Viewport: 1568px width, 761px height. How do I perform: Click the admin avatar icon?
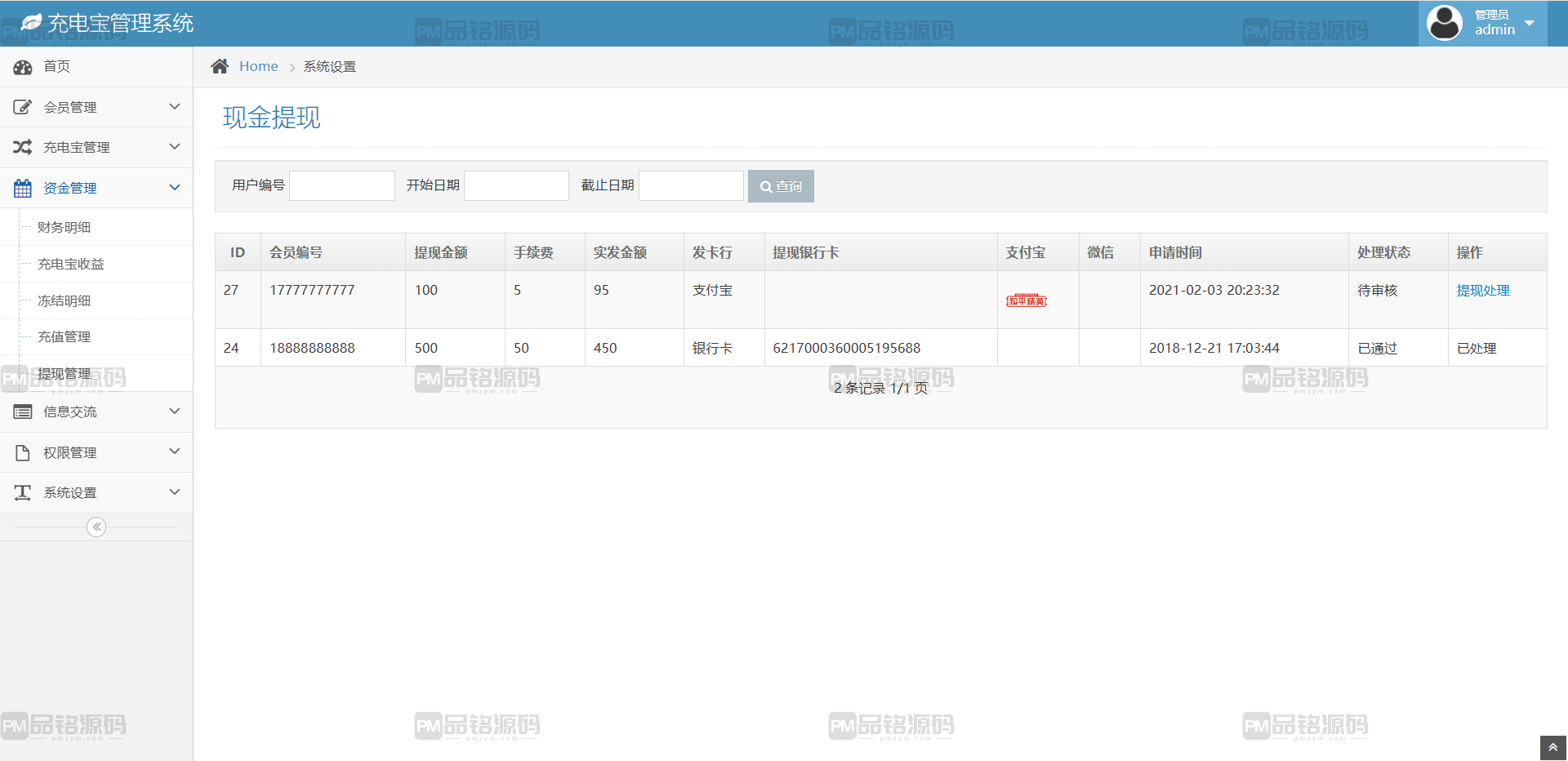(x=1444, y=23)
